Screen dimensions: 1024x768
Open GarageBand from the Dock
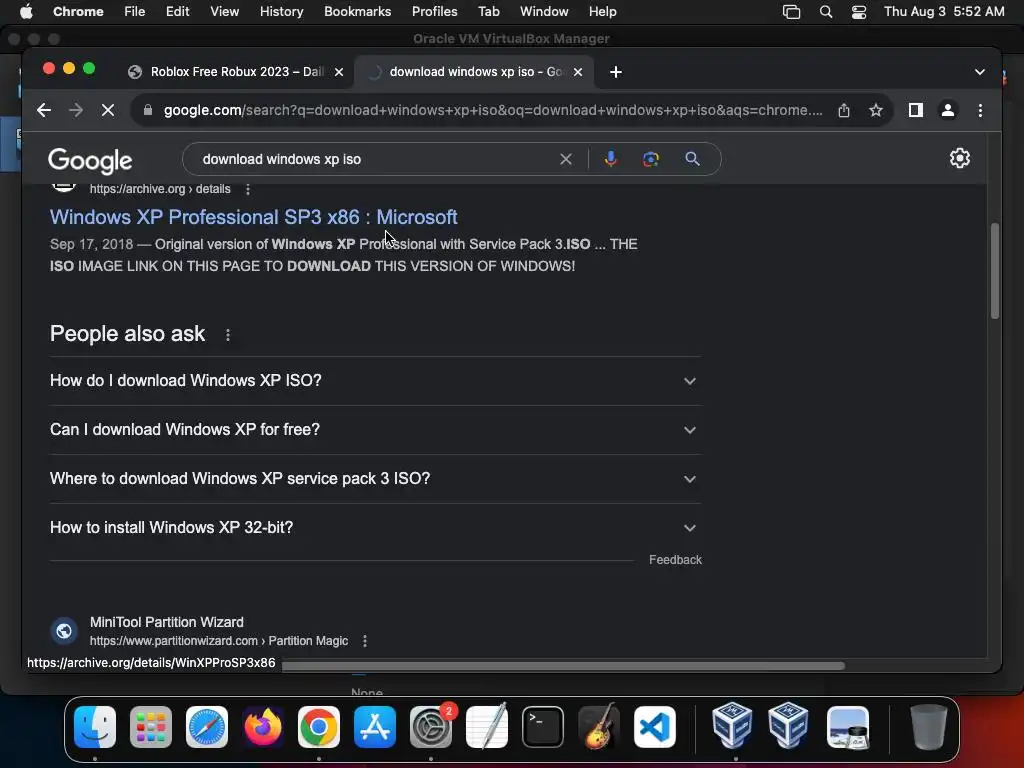(599, 727)
